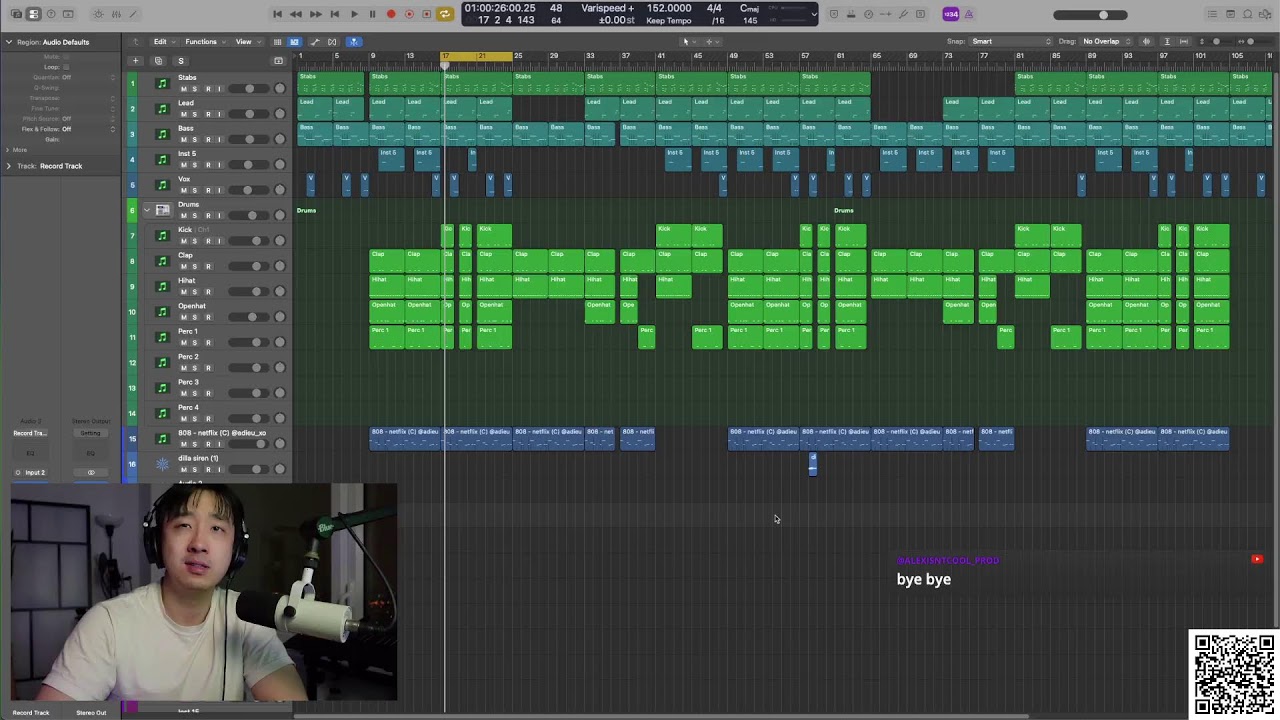Open the Library panel icon

click(x=15, y=14)
